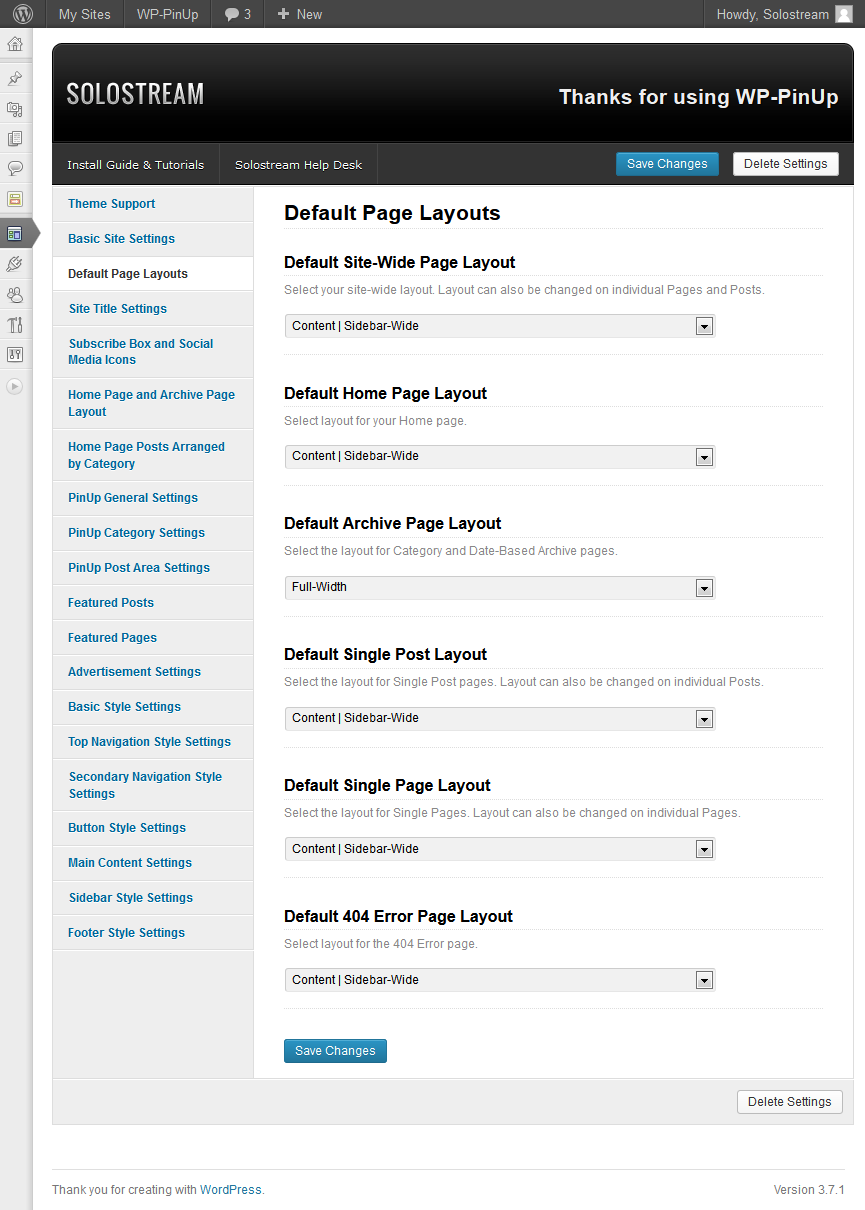Switch to PinUp Category Settings tab
This screenshot has height=1210, width=865.
tap(153, 533)
